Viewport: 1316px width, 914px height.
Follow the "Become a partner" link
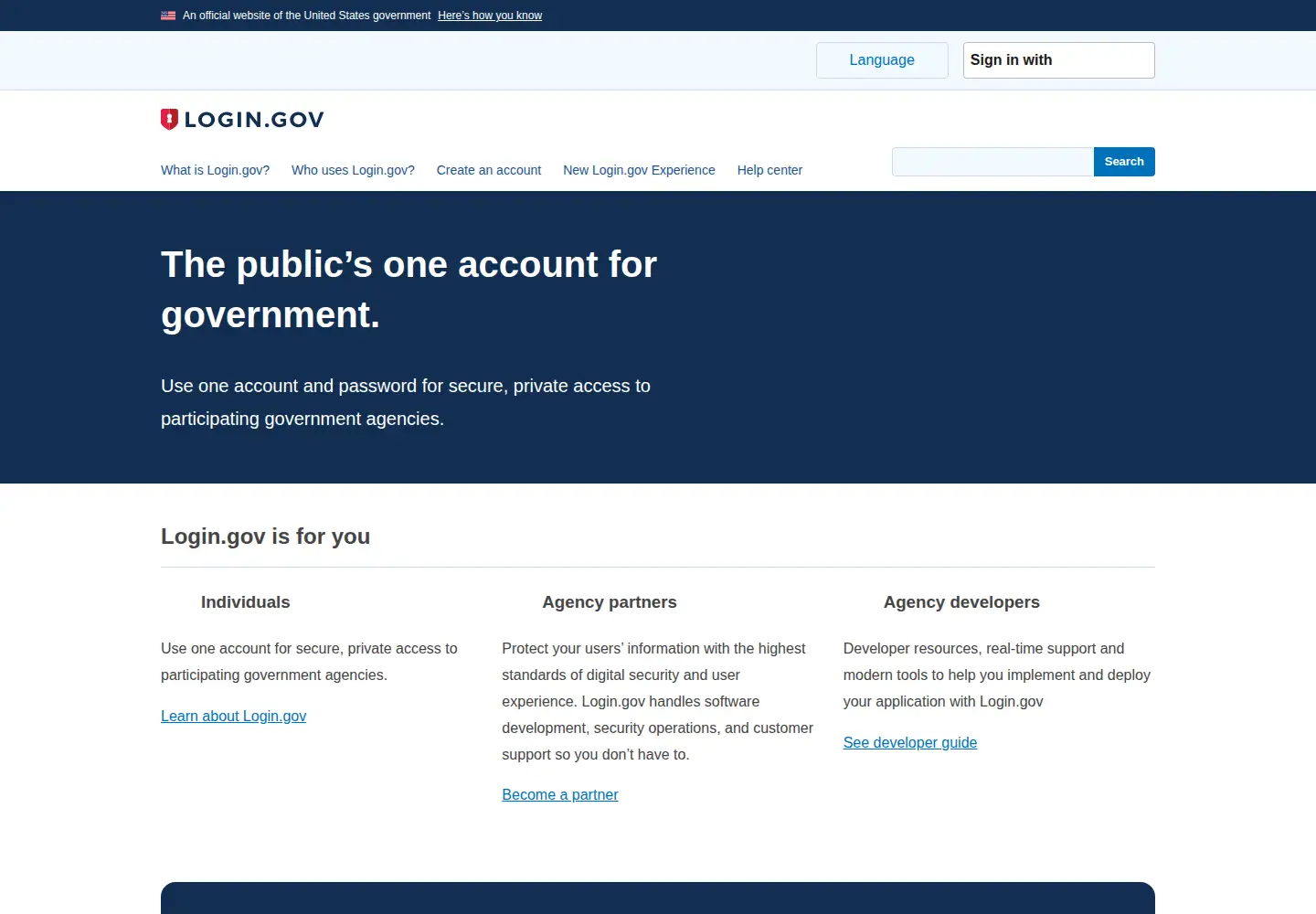pyautogui.click(x=560, y=794)
